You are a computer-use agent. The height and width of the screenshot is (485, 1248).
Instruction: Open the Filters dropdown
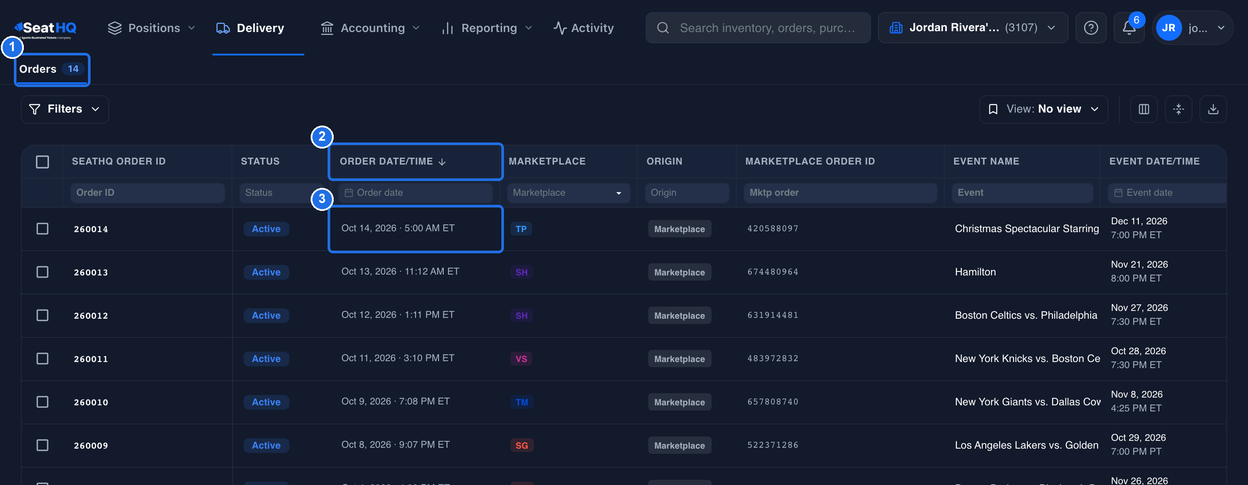(x=65, y=109)
